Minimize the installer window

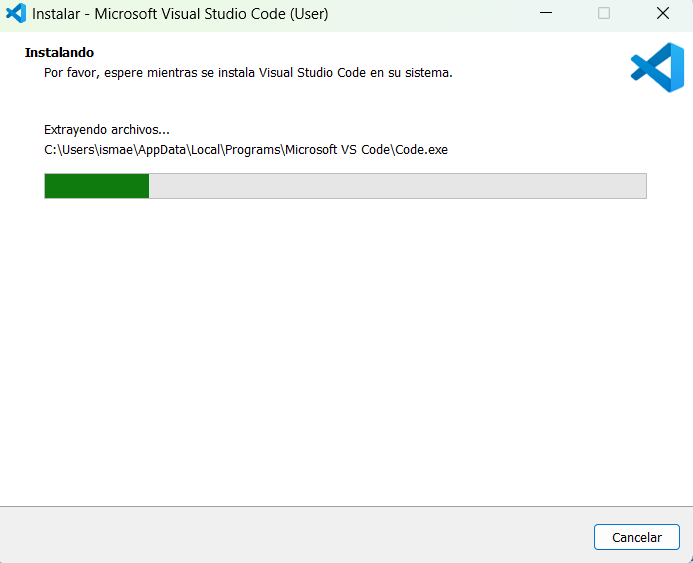[x=545, y=14]
